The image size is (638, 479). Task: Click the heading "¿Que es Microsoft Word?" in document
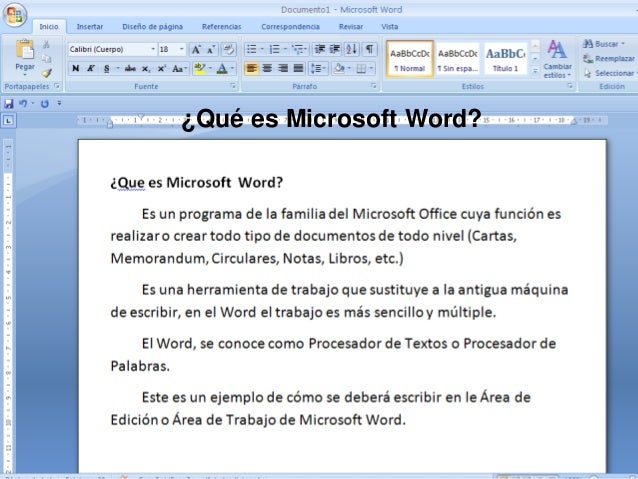pyautogui.click(x=197, y=183)
